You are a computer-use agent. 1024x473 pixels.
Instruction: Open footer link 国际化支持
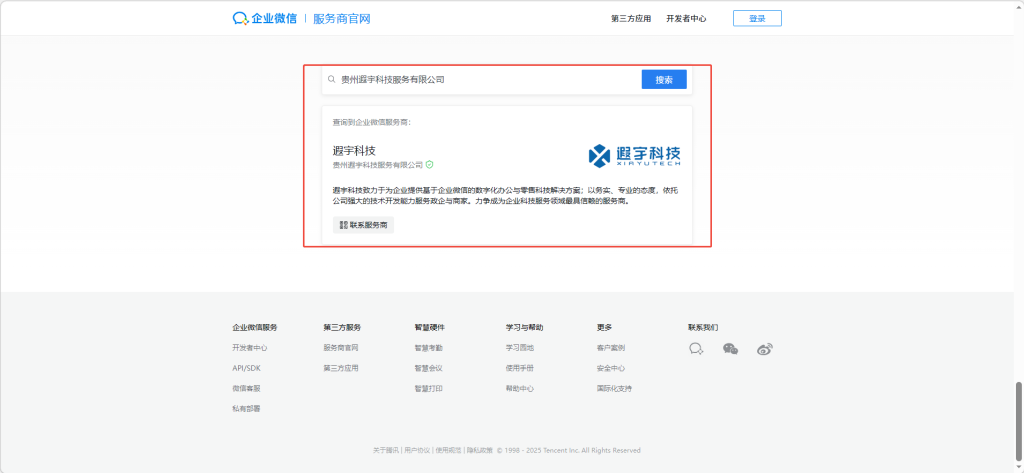pyautogui.click(x=614, y=388)
